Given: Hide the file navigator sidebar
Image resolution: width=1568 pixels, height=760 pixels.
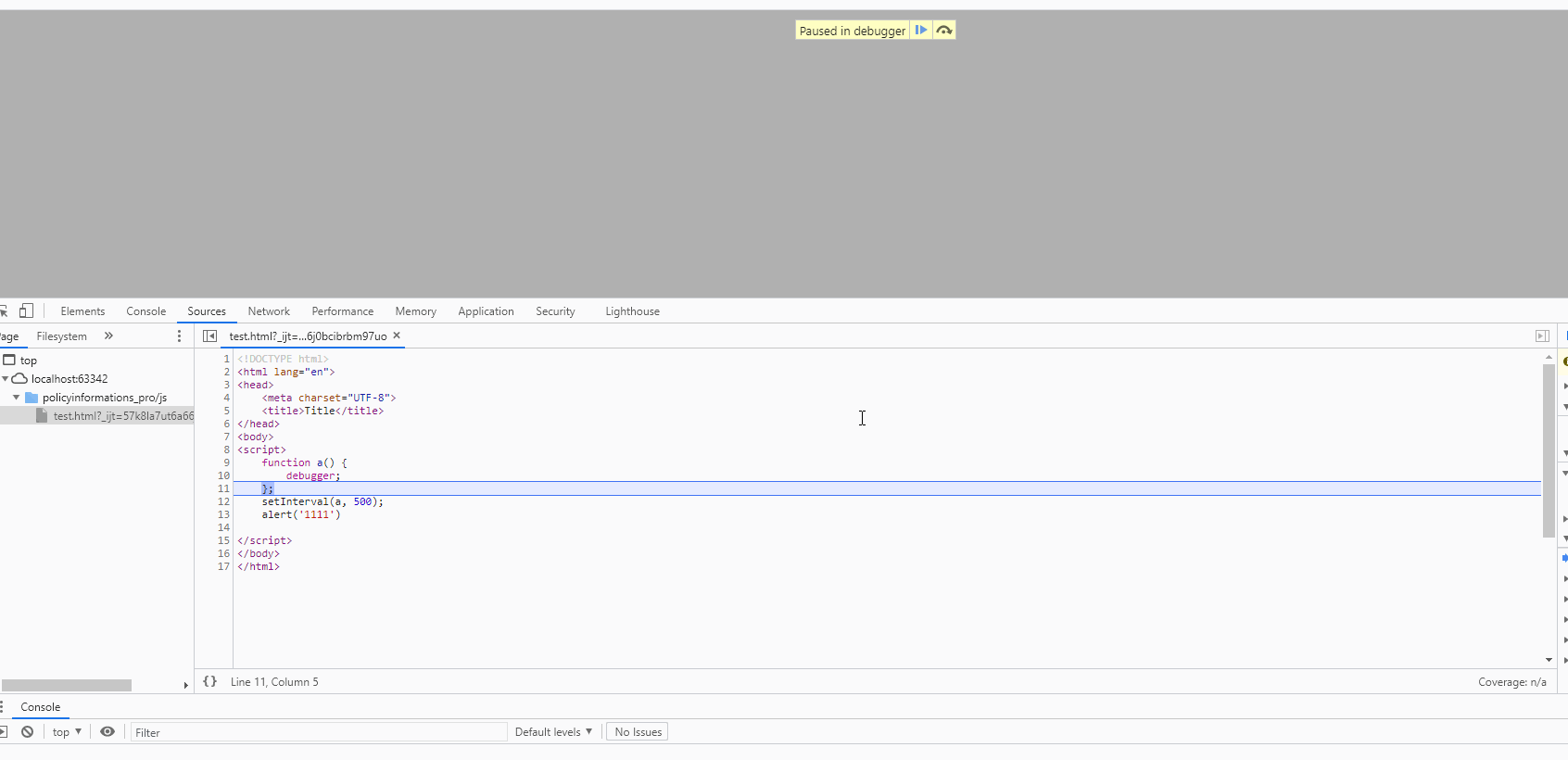Looking at the screenshot, I should click(210, 336).
